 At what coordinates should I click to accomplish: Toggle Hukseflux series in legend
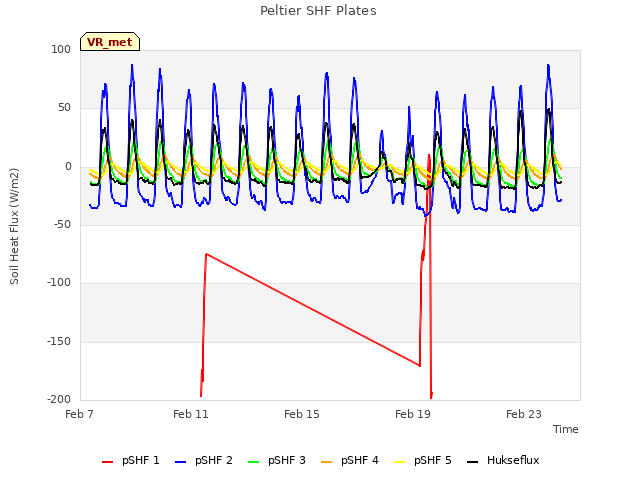[503, 460]
